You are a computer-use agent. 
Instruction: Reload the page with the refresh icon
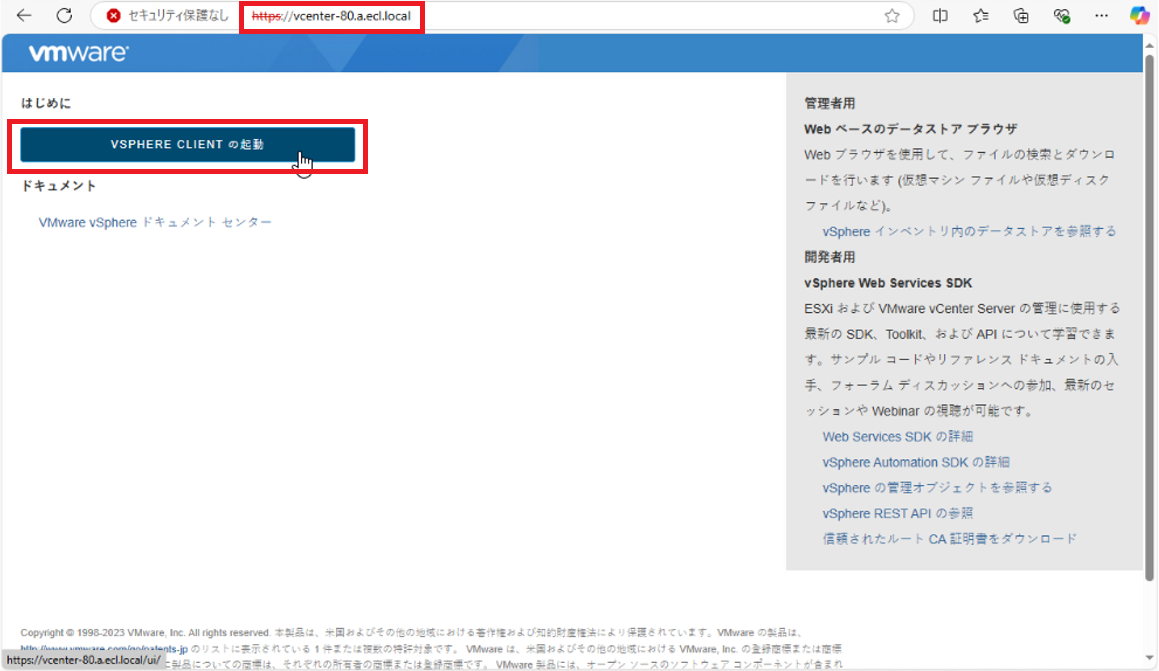[x=64, y=16]
